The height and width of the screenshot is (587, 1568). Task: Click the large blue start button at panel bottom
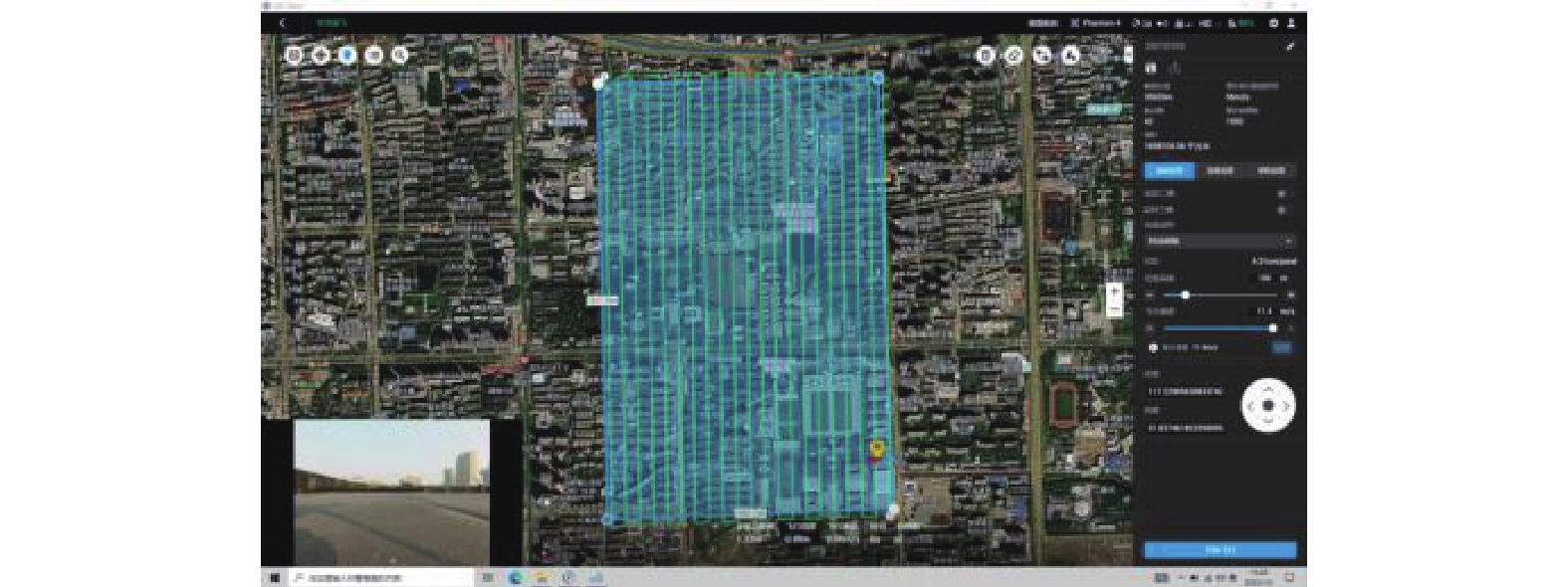click(1220, 549)
